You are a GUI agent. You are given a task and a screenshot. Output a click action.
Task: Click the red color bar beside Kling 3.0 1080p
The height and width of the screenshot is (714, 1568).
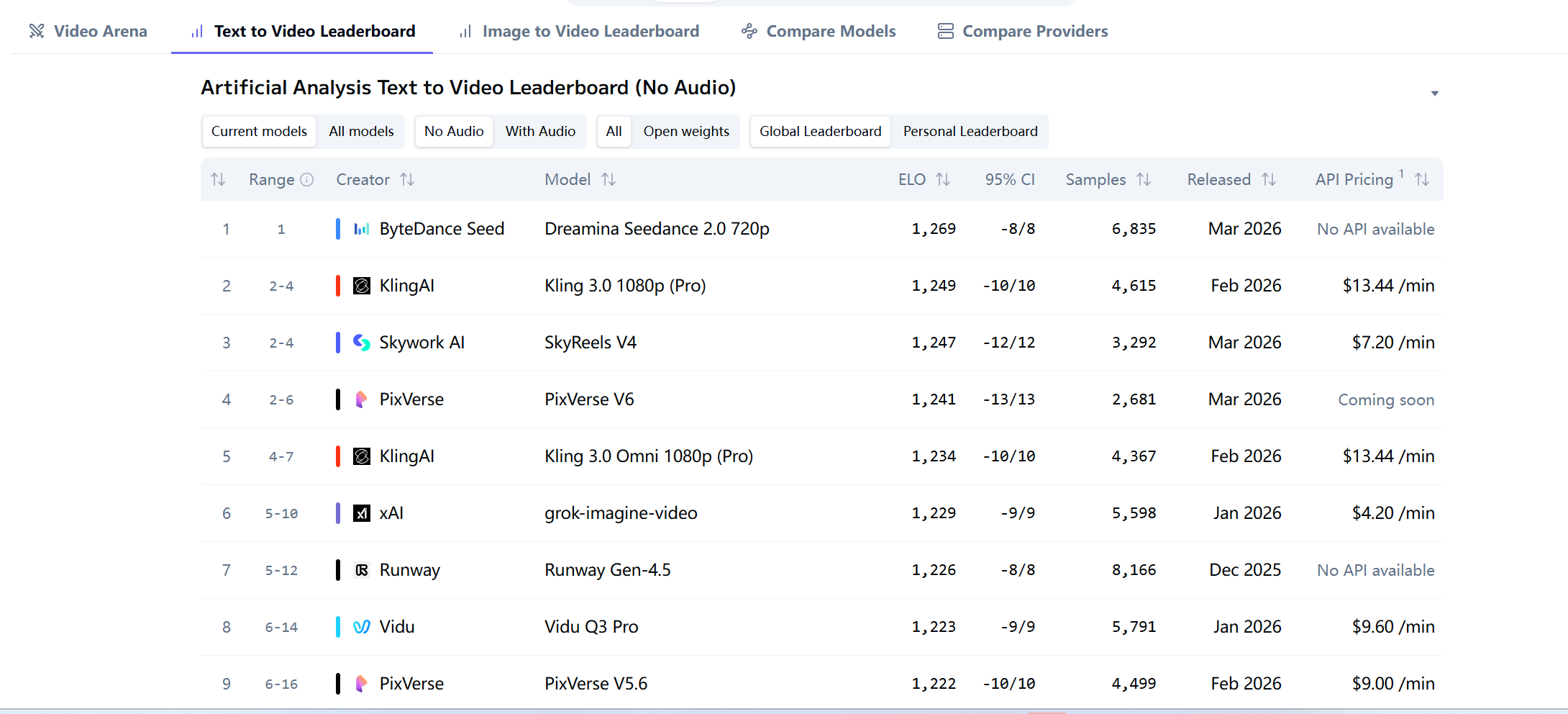coord(338,286)
